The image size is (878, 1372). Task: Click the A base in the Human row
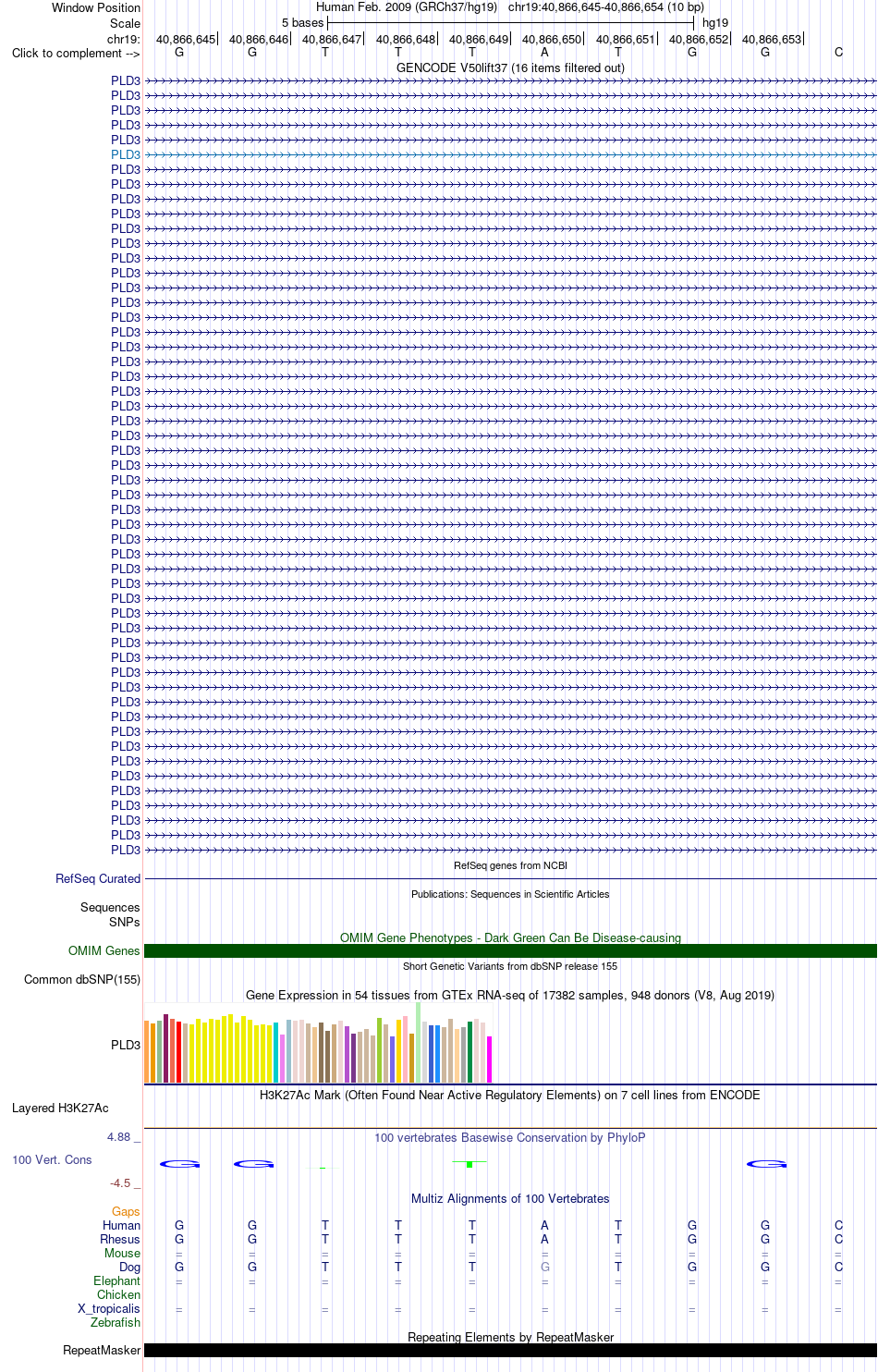(x=545, y=1225)
